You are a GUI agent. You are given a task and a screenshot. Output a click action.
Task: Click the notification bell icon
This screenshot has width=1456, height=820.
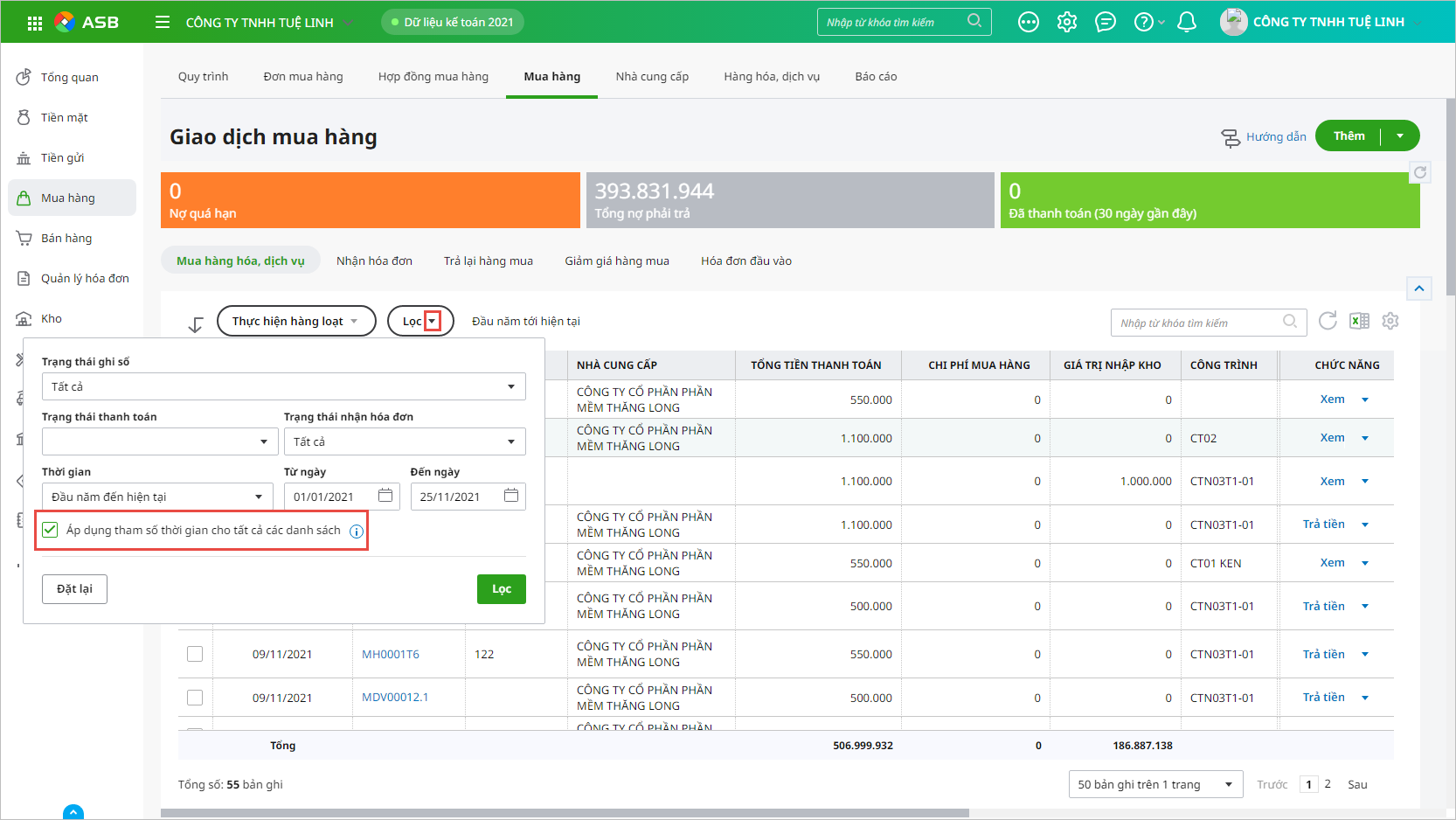click(1186, 22)
